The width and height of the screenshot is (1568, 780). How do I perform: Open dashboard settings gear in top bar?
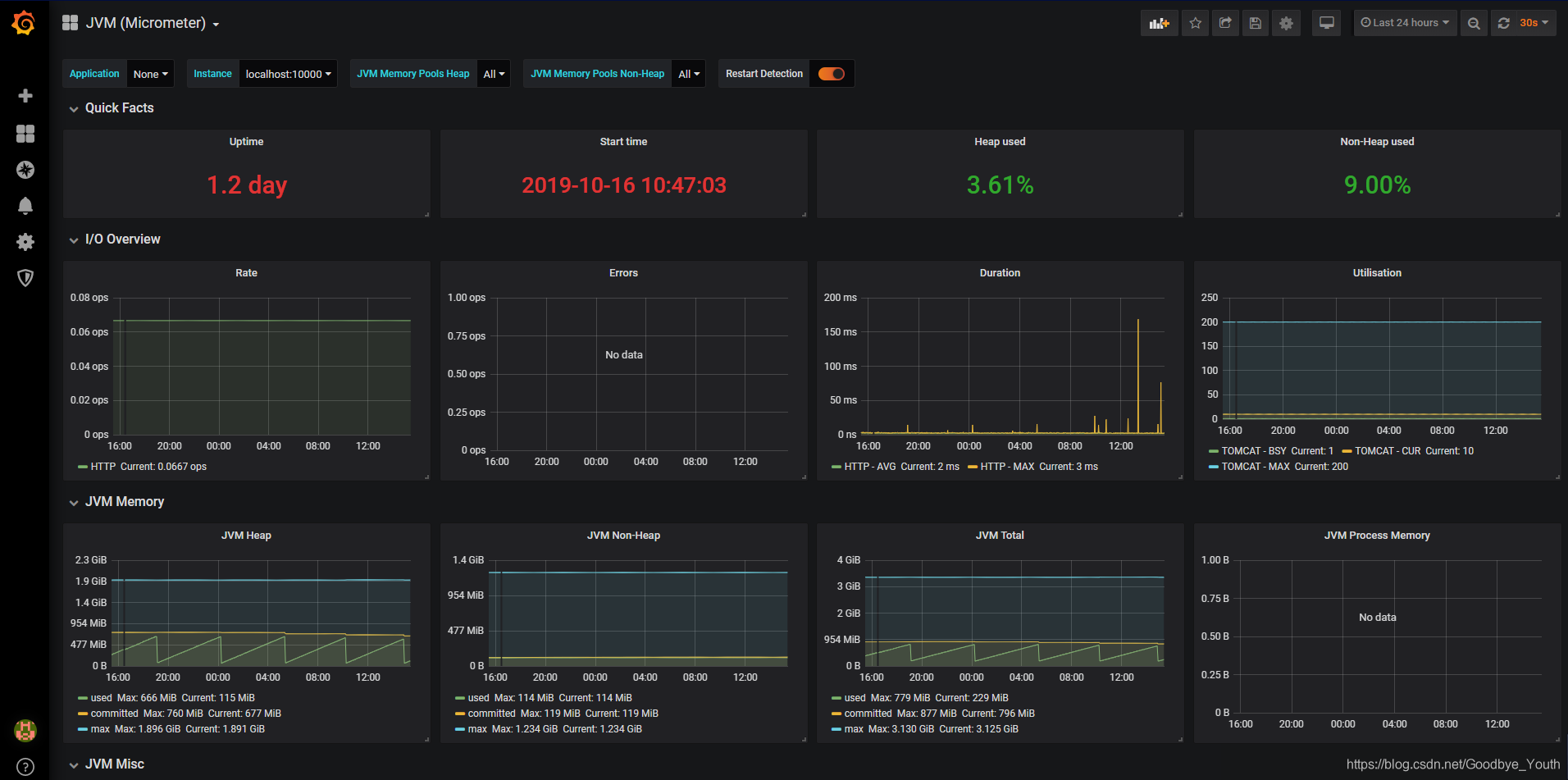pyautogui.click(x=1286, y=23)
